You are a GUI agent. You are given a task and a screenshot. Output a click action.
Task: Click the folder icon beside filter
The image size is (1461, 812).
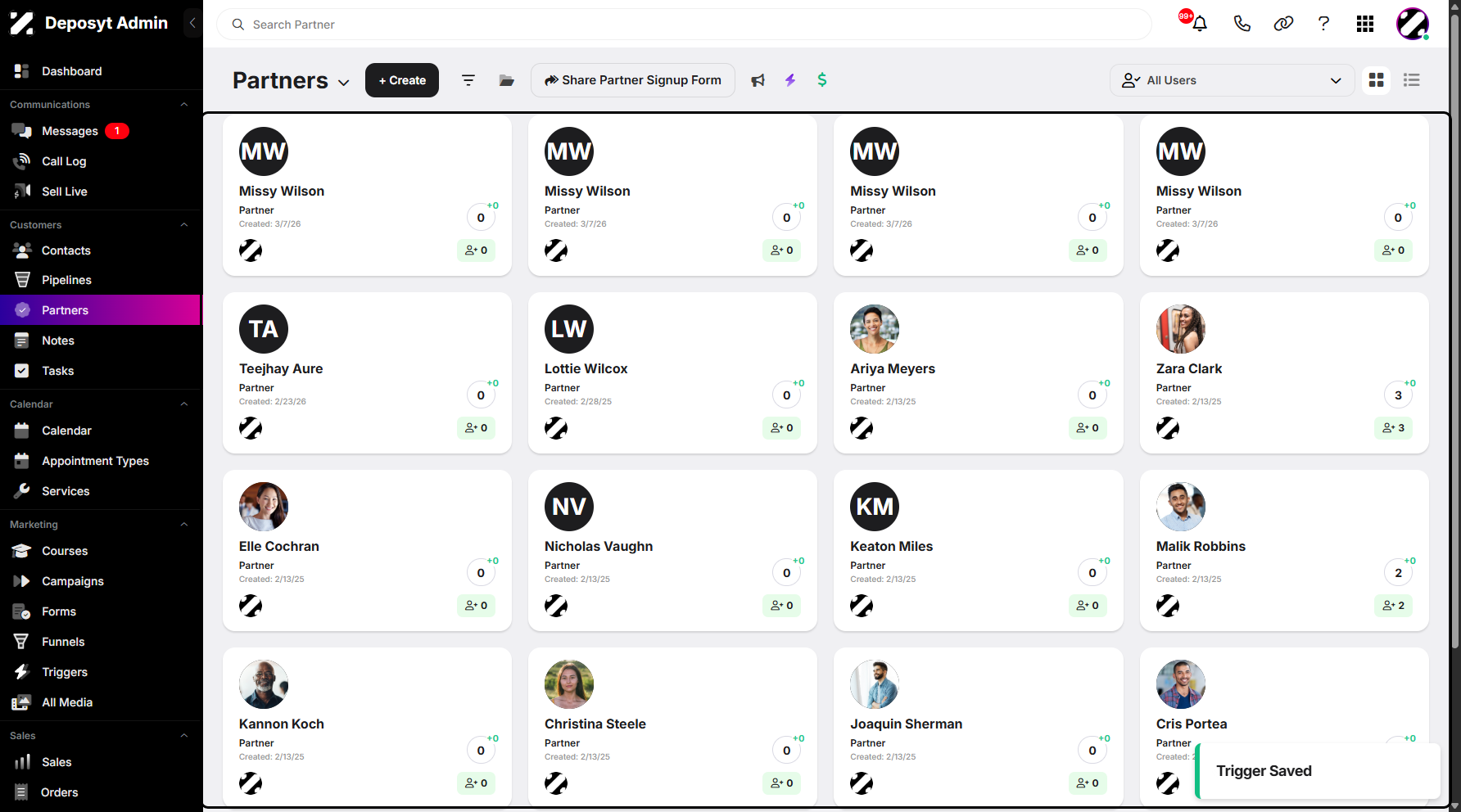coord(507,80)
